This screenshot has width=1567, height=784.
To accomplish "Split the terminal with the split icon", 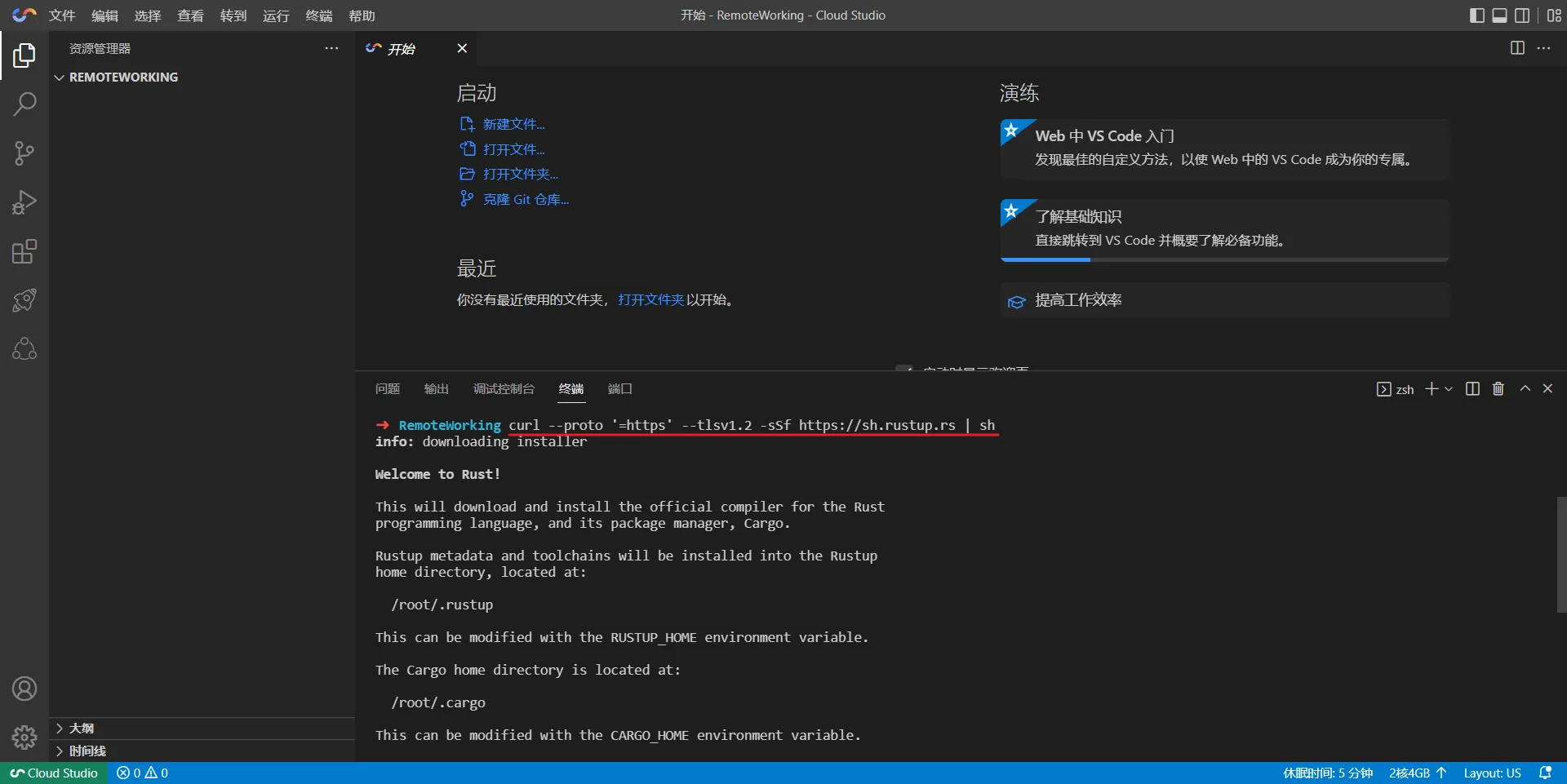I will (1472, 389).
